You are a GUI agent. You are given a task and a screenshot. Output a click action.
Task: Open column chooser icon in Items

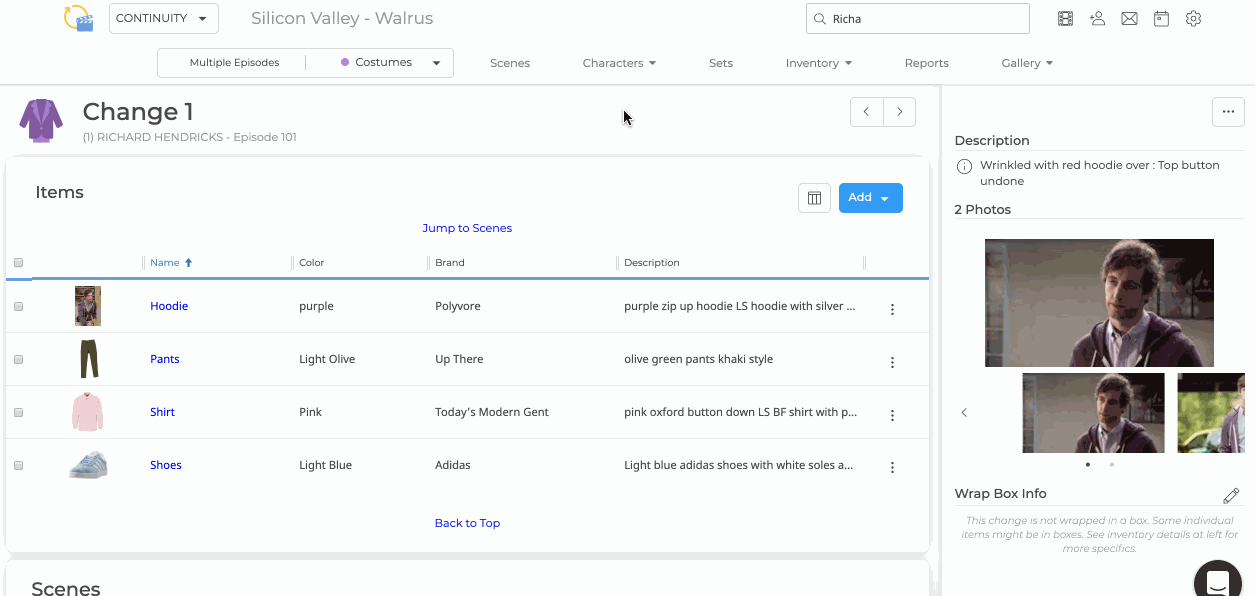click(x=814, y=198)
